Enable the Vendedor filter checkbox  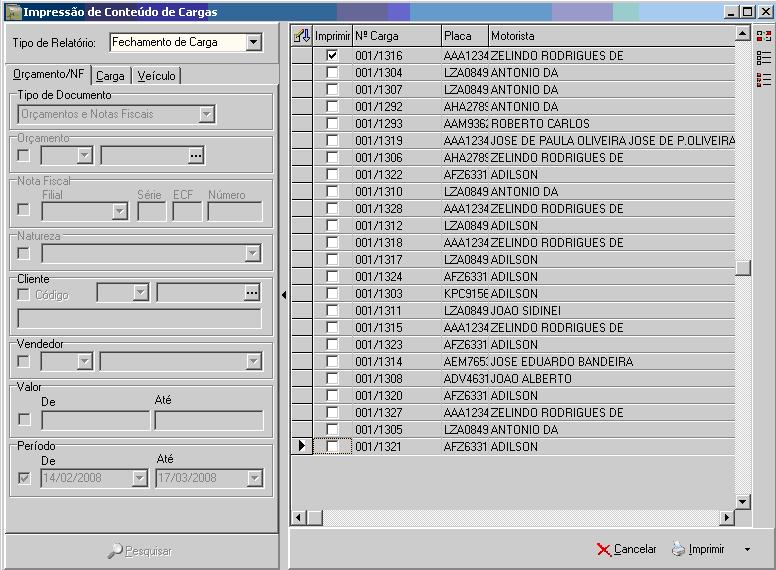[24, 361]
